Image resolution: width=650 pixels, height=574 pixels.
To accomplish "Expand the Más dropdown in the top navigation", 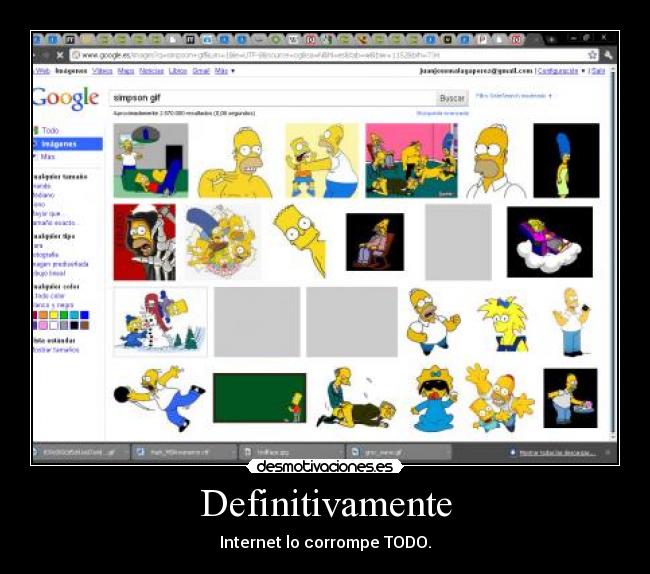I will click(x=225, y=71).
